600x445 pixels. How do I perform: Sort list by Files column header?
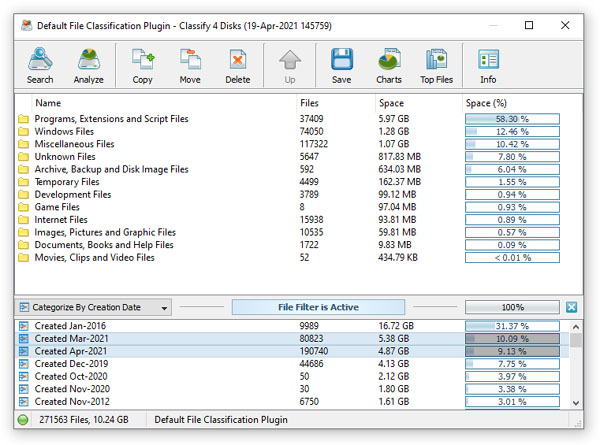pyautogui.click(x=309, y=103)
